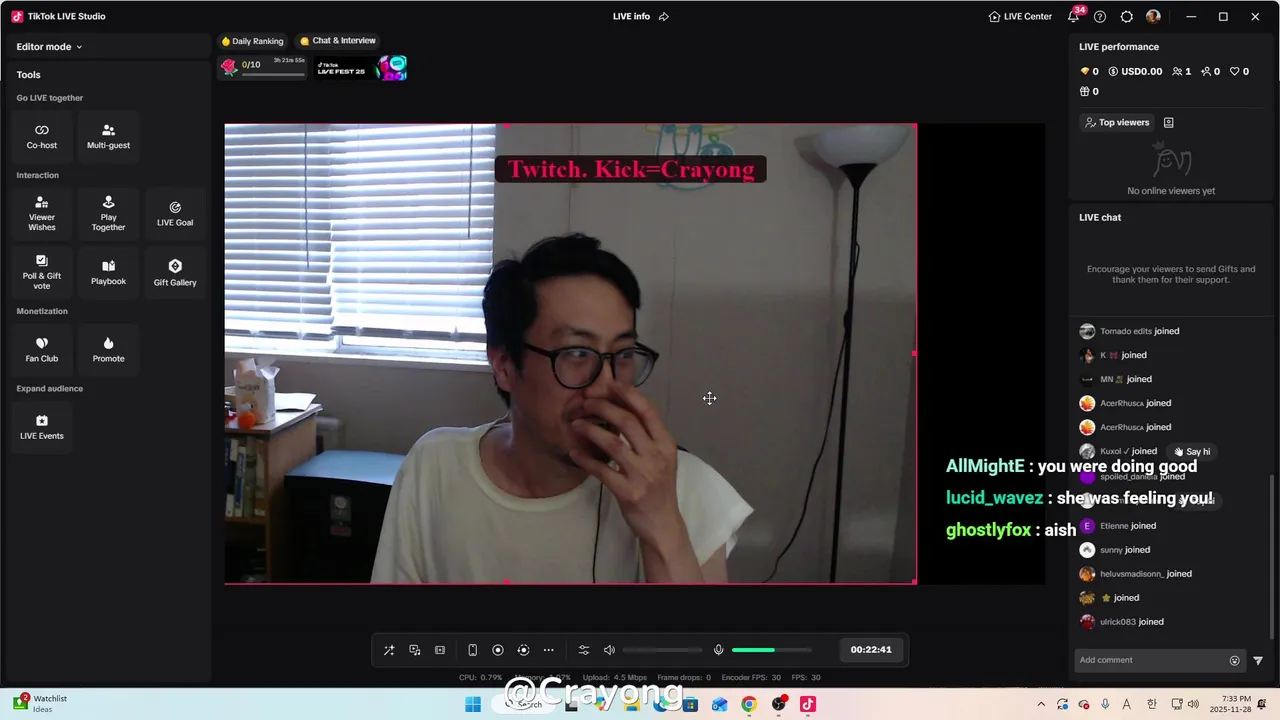
Task: Share LIVE info arrow icon
Action: click(x=664, y=17)
